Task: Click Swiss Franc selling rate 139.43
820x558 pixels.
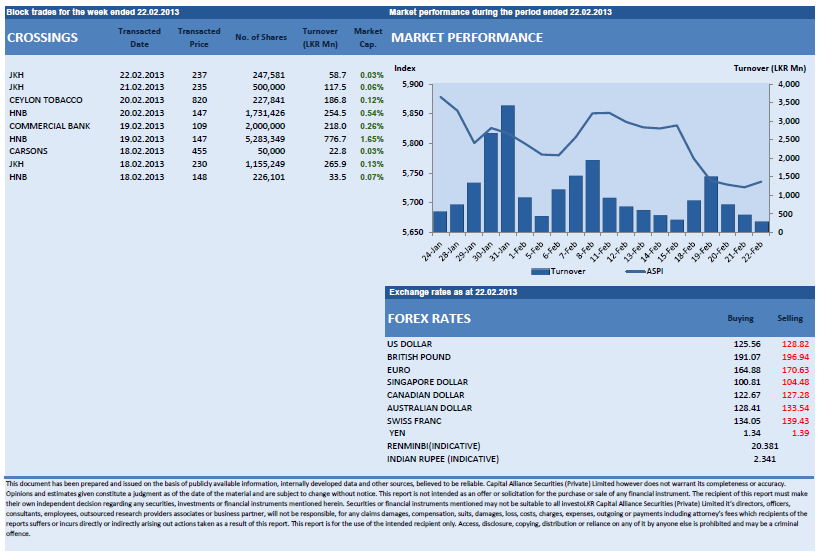Action: pyautogui.click(x=795, y=422)
